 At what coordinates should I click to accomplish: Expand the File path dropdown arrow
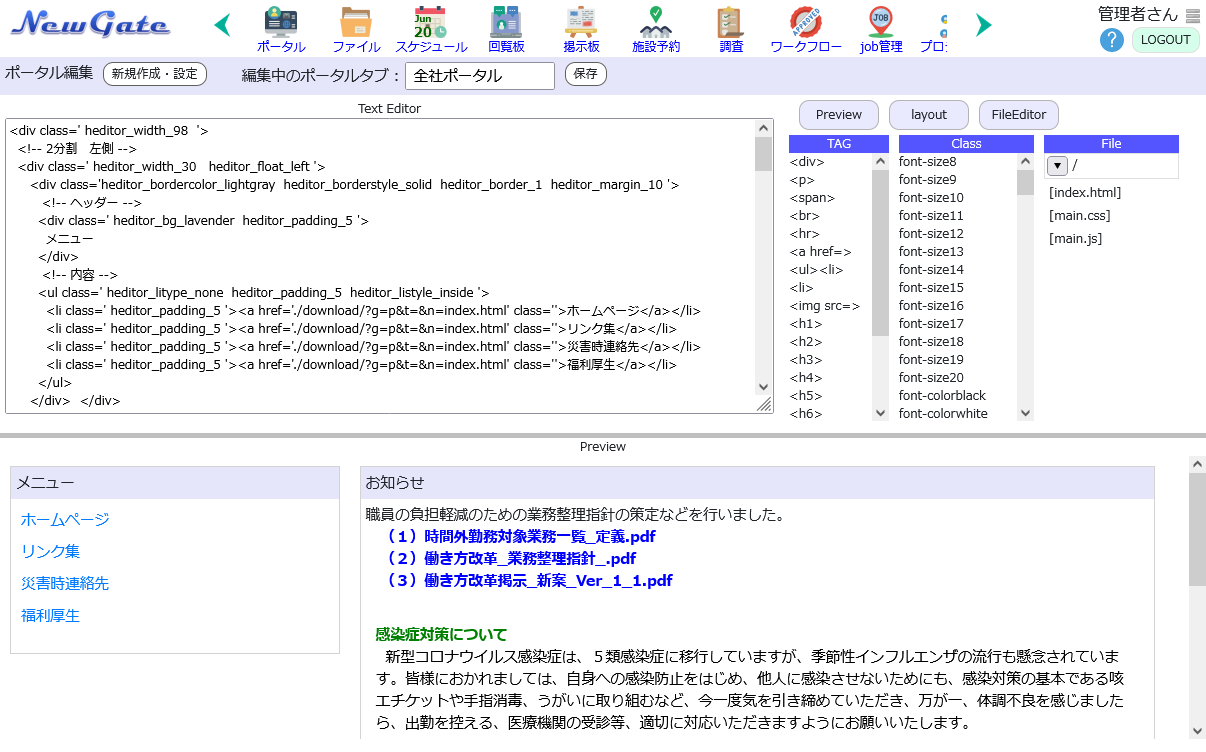point(1057,166)
